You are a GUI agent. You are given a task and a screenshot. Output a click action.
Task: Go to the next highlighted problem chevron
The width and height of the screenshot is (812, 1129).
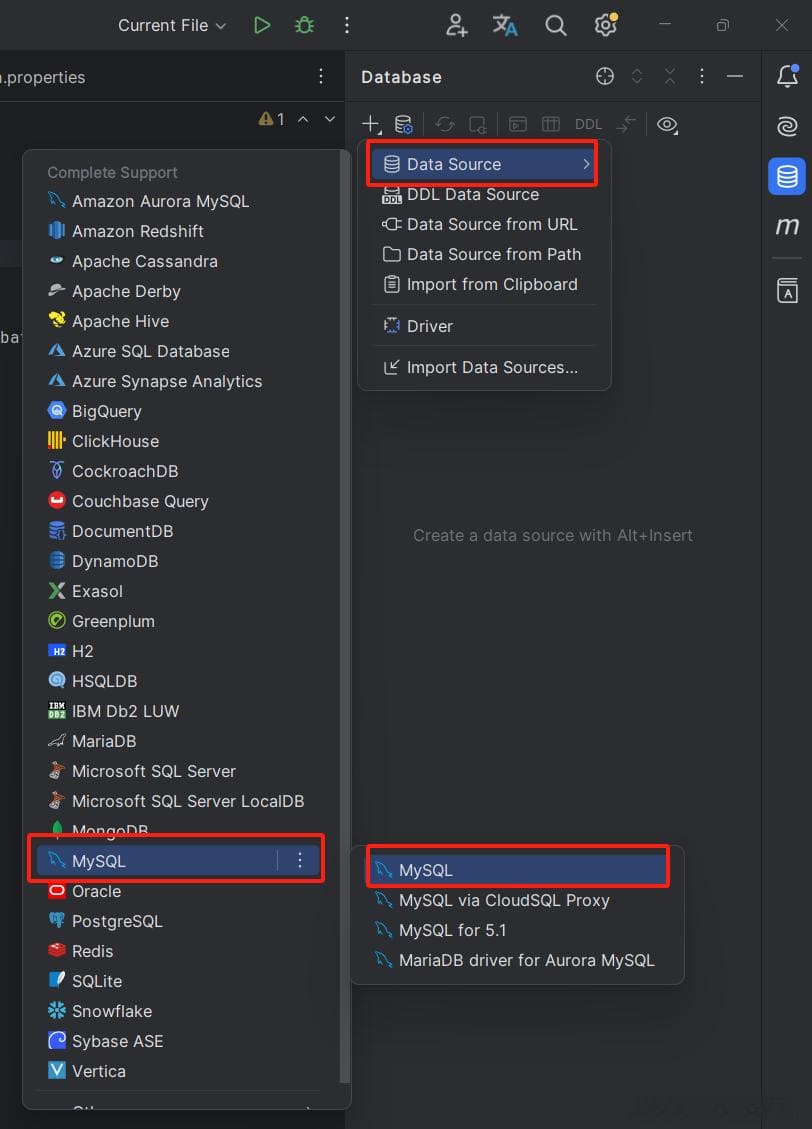click(330, 119)
